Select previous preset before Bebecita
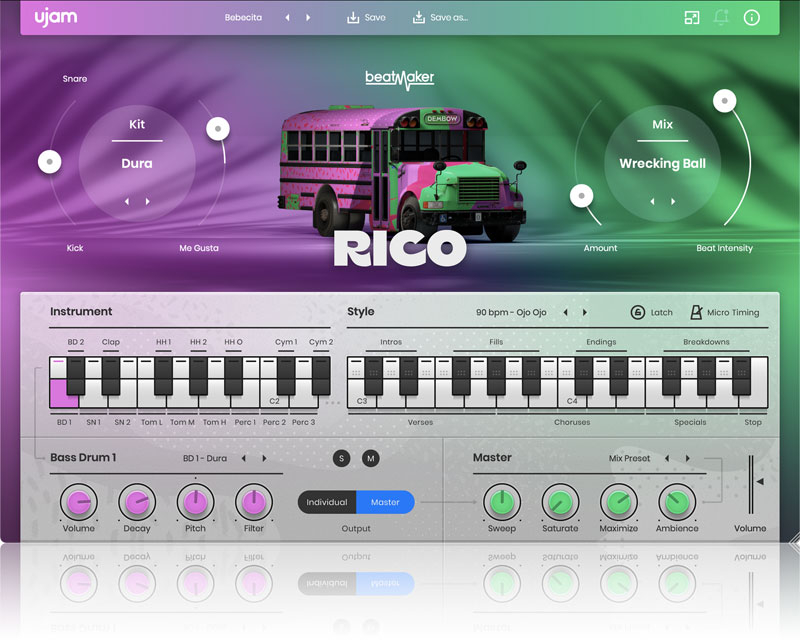Image resolution: width=800 pixels, height=643 pixels. click(287, 18)
